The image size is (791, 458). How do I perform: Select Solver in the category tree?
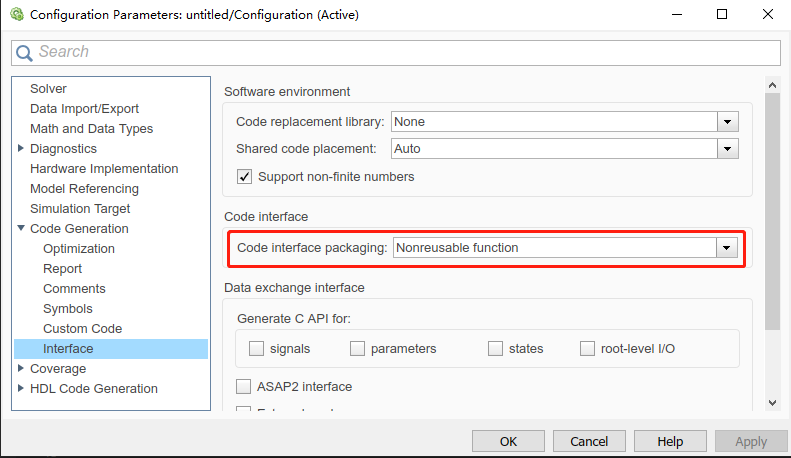(x=48, y=89)
